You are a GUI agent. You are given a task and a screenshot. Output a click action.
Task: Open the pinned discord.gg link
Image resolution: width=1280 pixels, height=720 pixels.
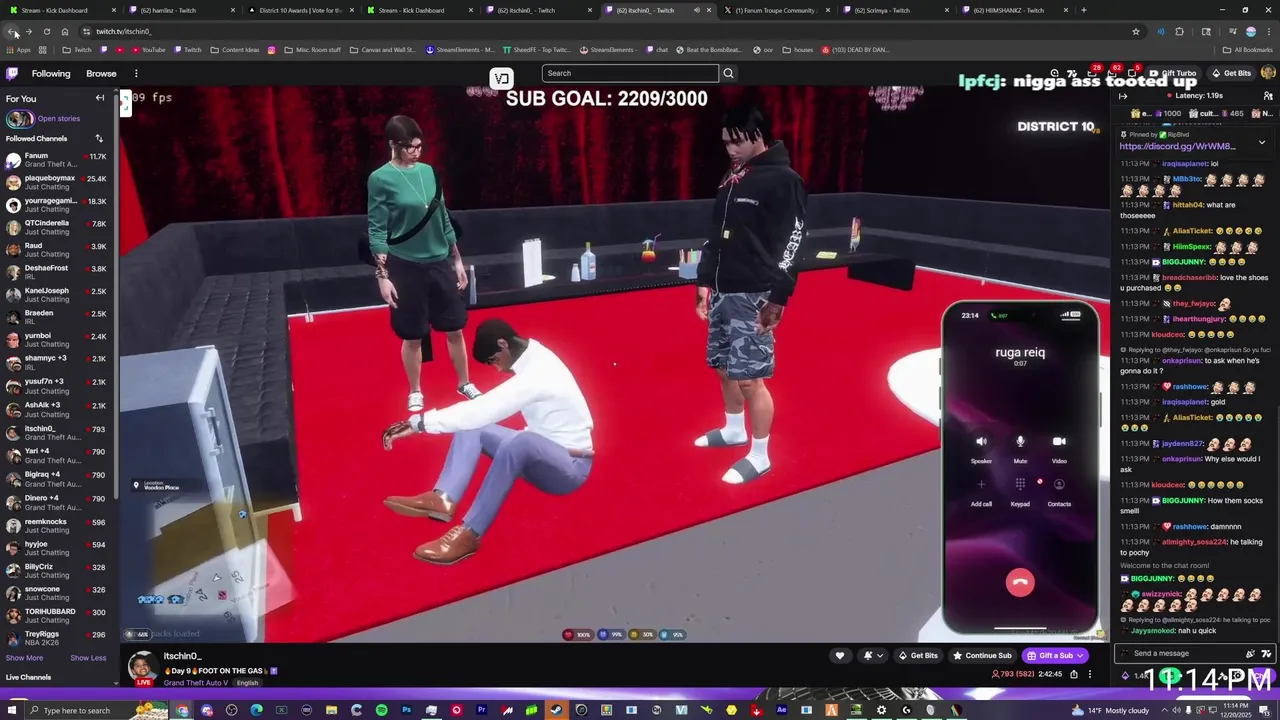(1177, 146)
